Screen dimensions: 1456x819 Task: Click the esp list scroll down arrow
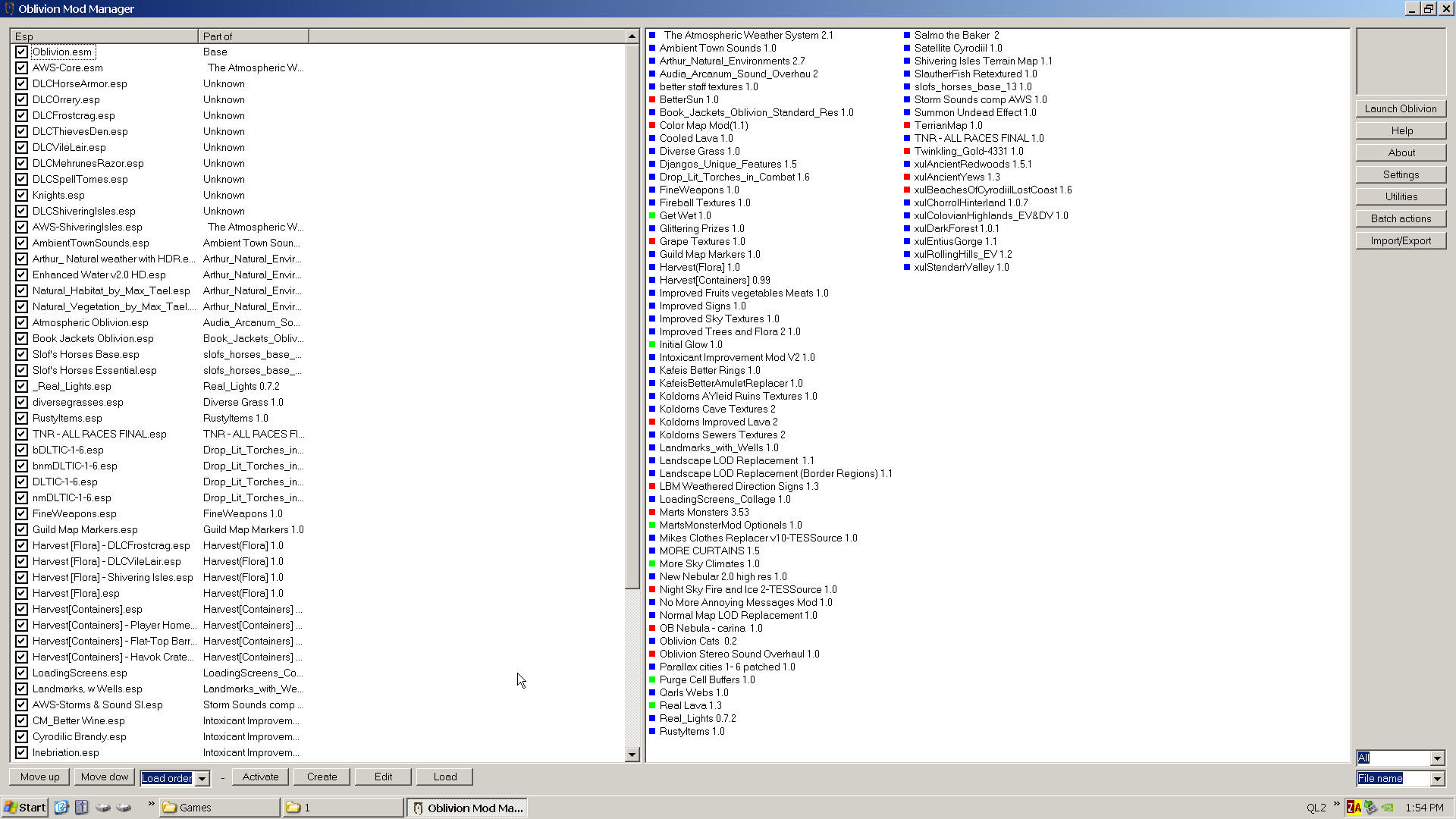pos(632,755)
